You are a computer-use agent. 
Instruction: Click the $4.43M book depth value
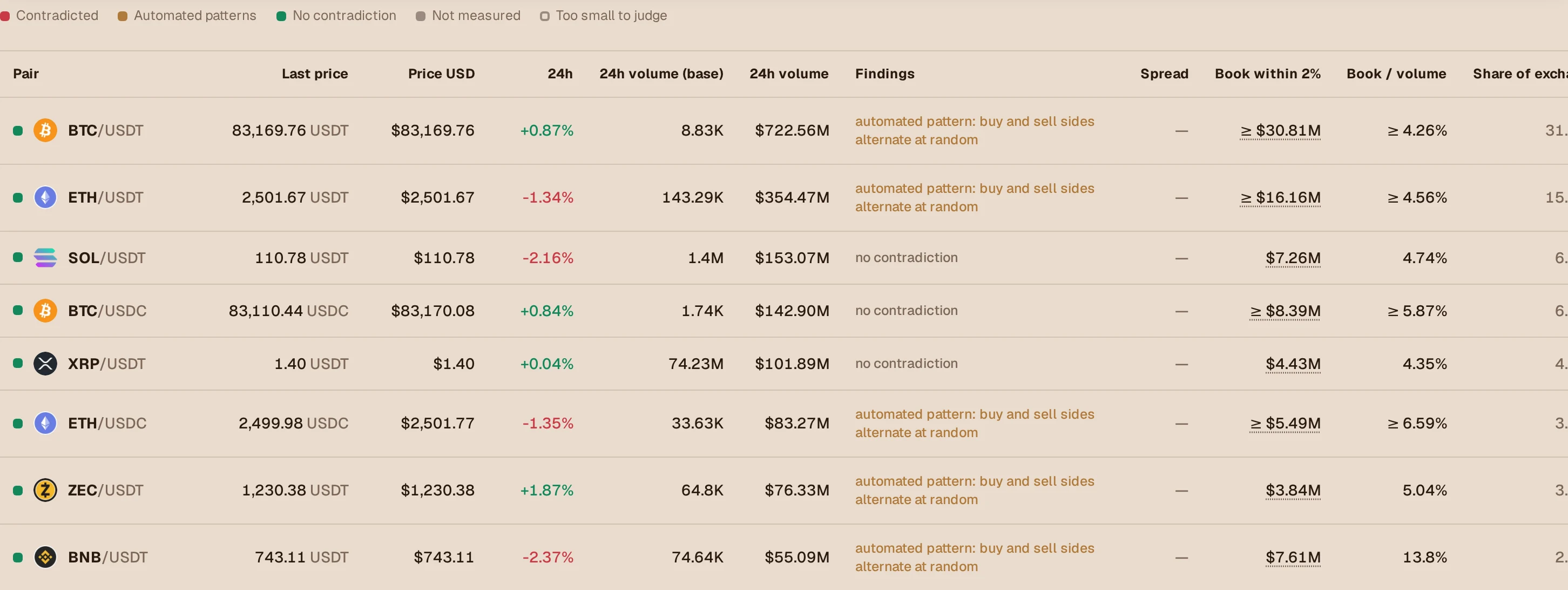pos(1293,364)
